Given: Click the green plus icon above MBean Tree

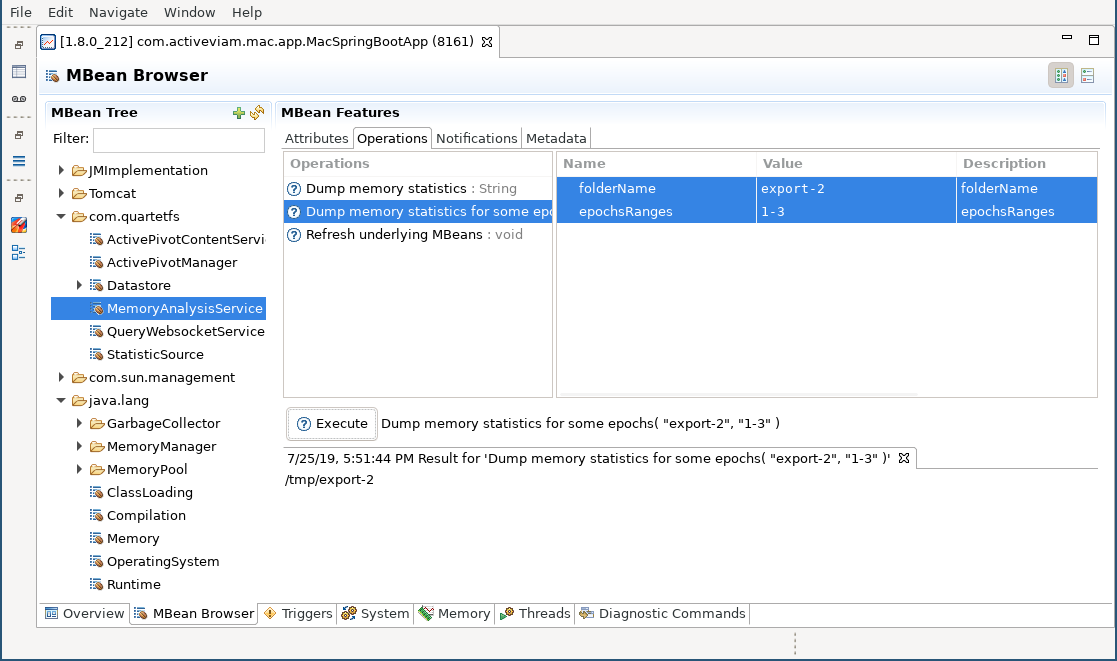Looking at the screenshot, I should (x=239, y=112).
